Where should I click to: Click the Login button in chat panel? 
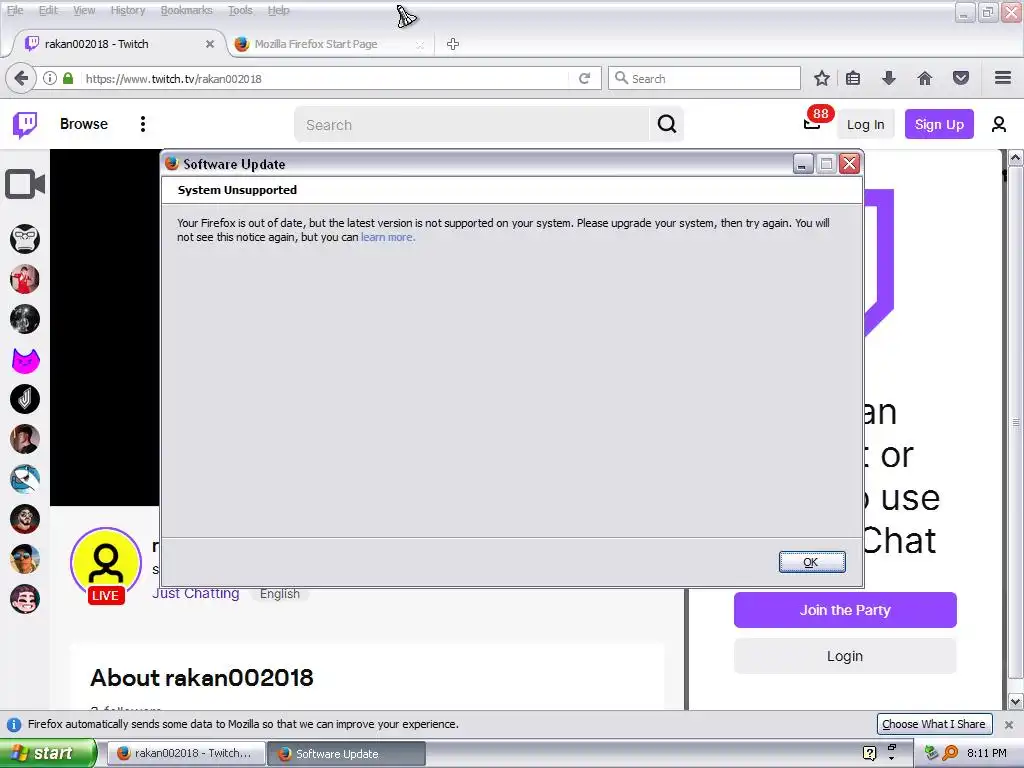(x=845, y=656)
